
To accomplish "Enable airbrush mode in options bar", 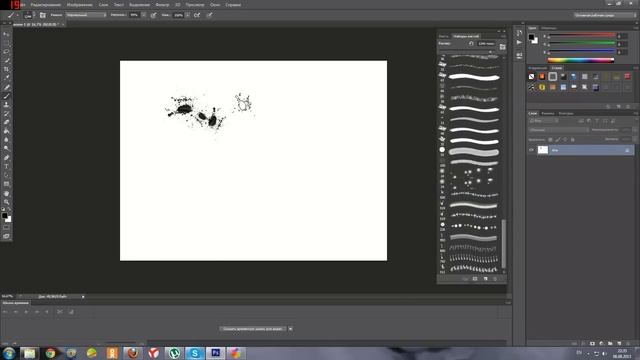I will tap(197, 15).
